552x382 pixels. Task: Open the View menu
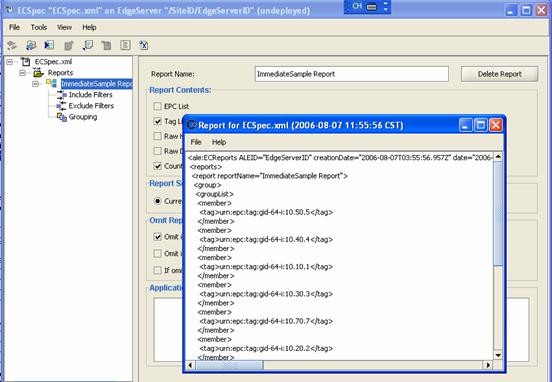coord(64,27)
